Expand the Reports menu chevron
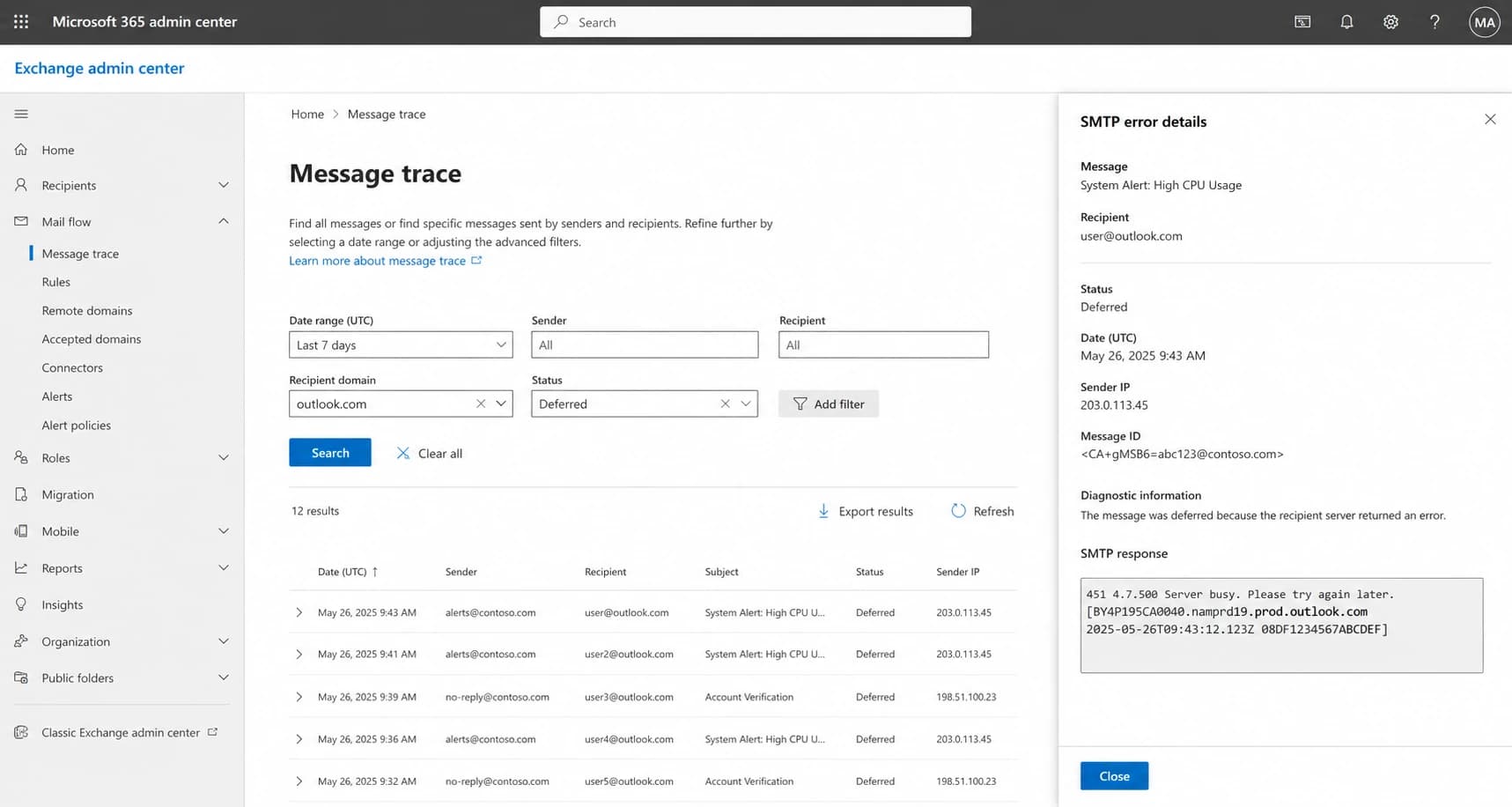Screen dimensions: 1512x807 coord(224,568)
